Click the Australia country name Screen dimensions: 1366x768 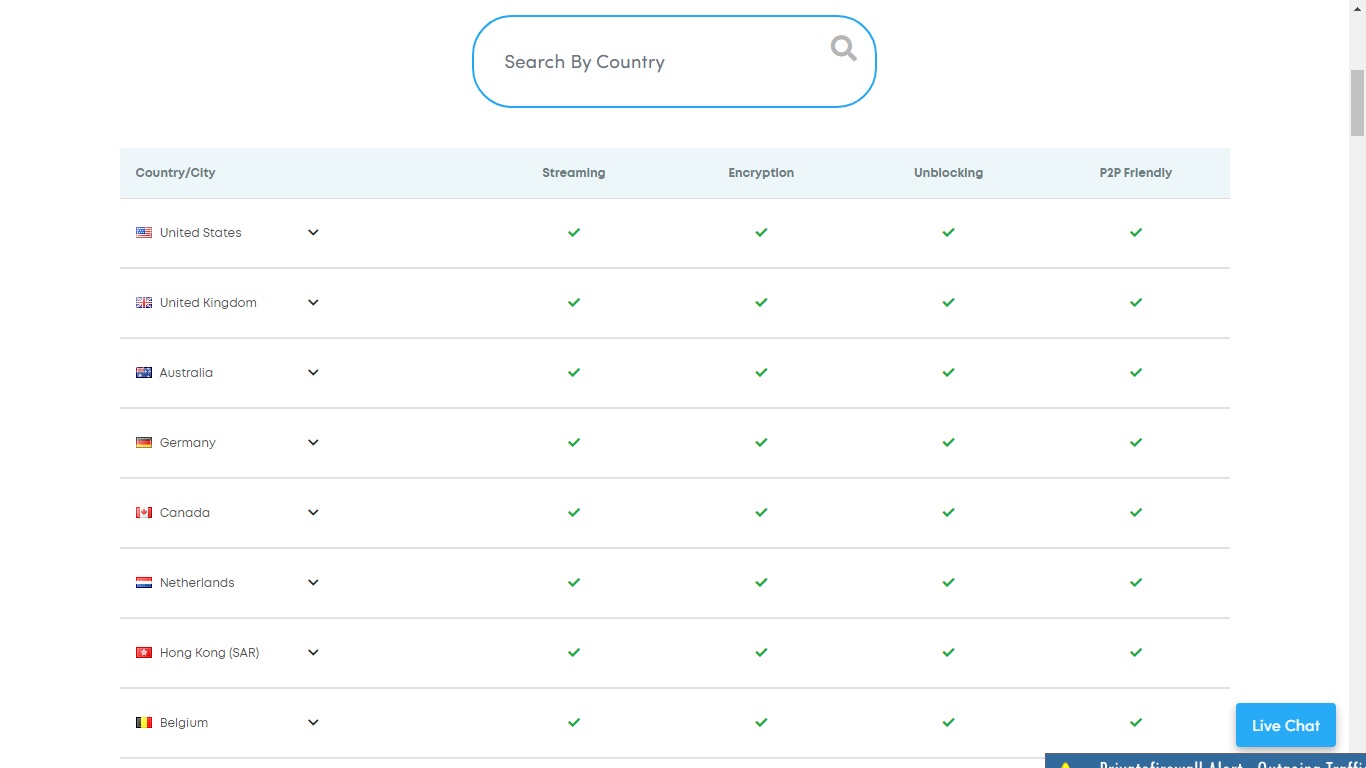[186, 373]
